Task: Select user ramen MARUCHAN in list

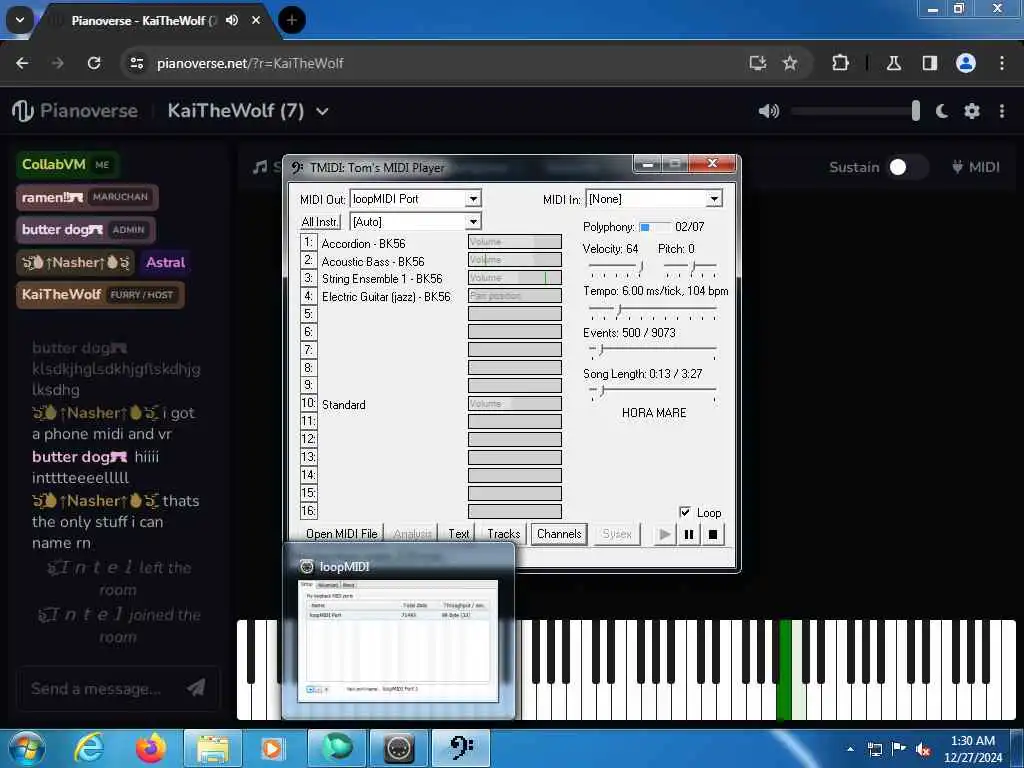Action: [x=87, y=197]
